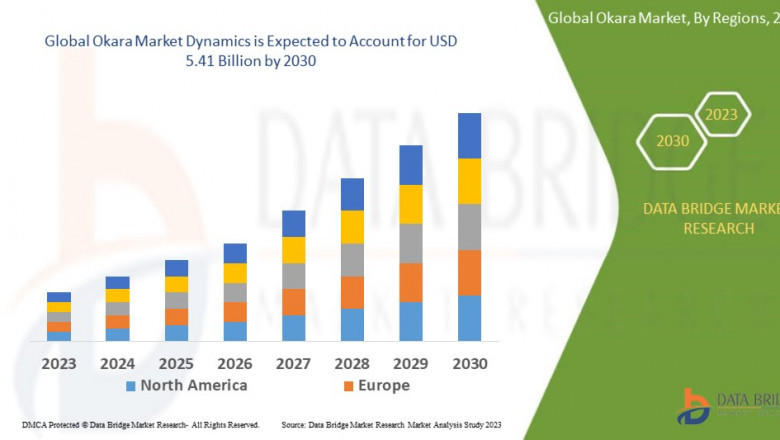Image resolution: width=780 pixels, height=440 pixels.
Task: Click the gray segment of the 2028 bar
Action: (352, 260)
